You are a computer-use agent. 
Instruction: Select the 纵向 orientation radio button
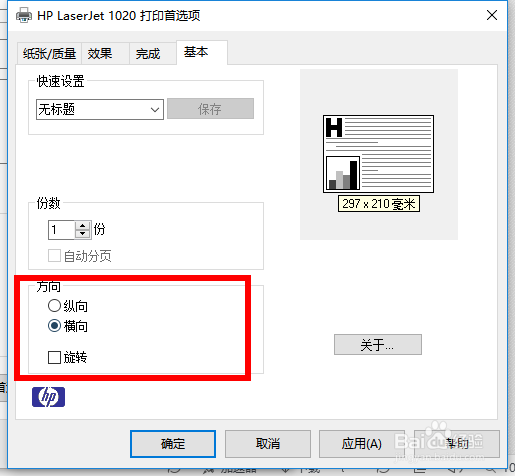click(x=54, y=306)
